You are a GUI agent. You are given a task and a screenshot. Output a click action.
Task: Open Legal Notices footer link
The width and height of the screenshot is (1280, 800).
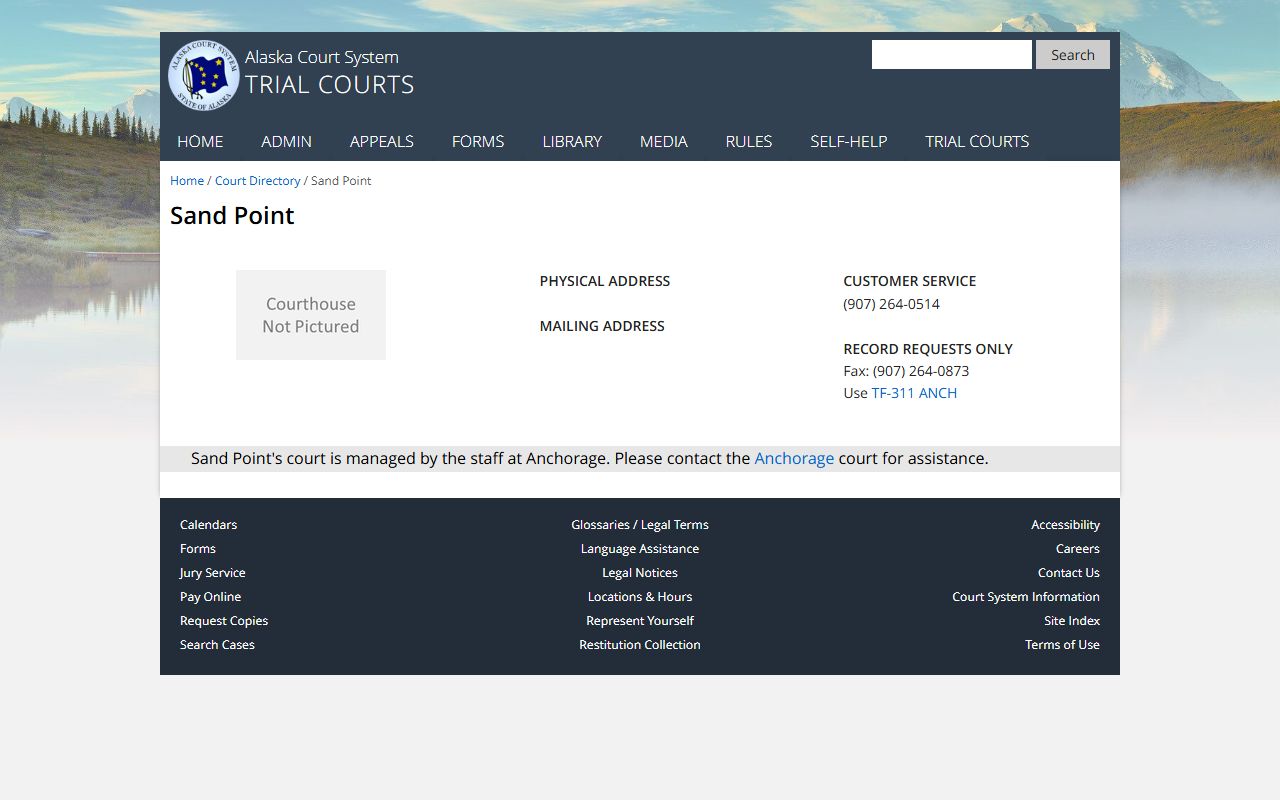coord(640,573)
